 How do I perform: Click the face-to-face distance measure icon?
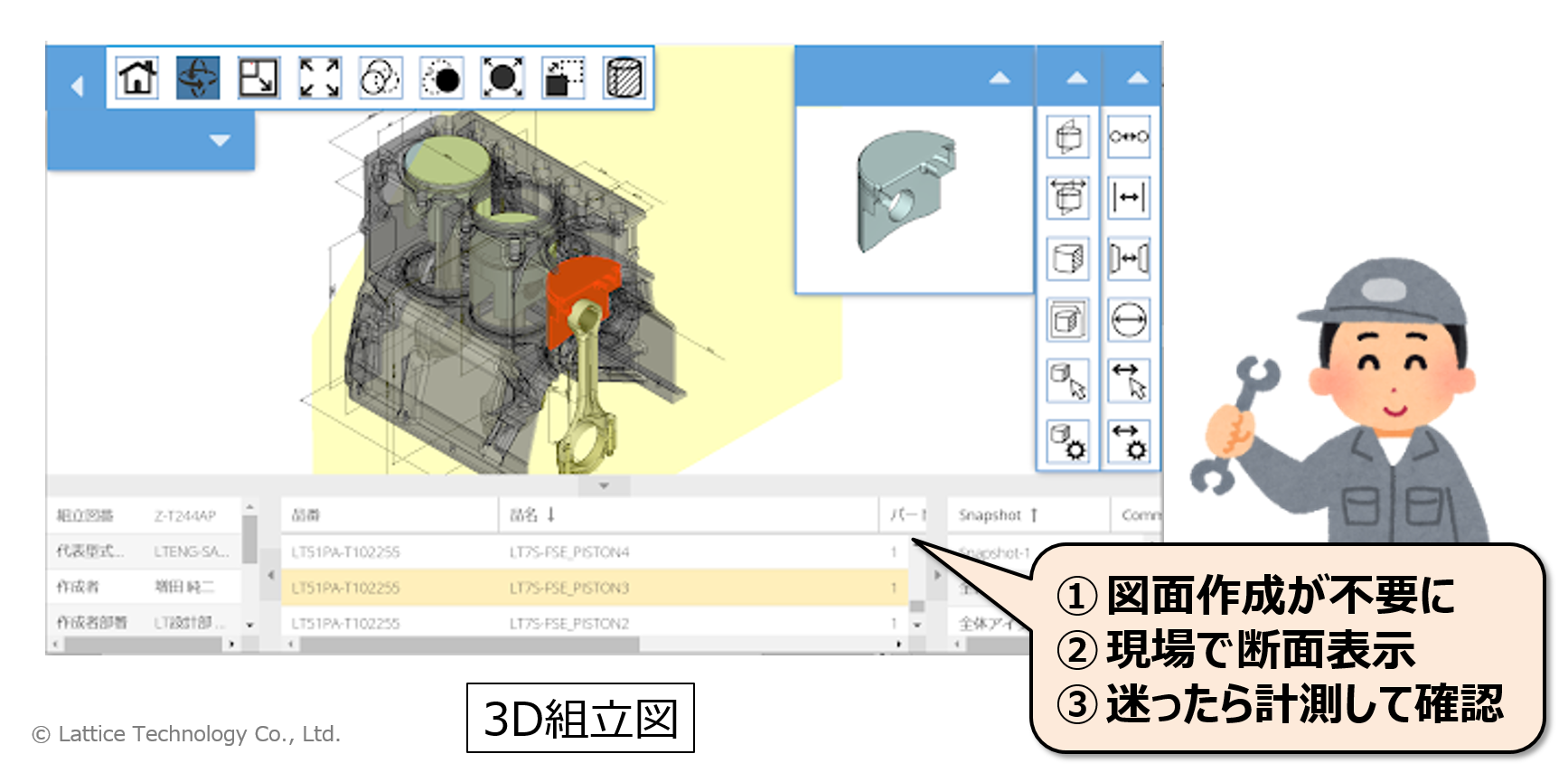point(1129,259)
